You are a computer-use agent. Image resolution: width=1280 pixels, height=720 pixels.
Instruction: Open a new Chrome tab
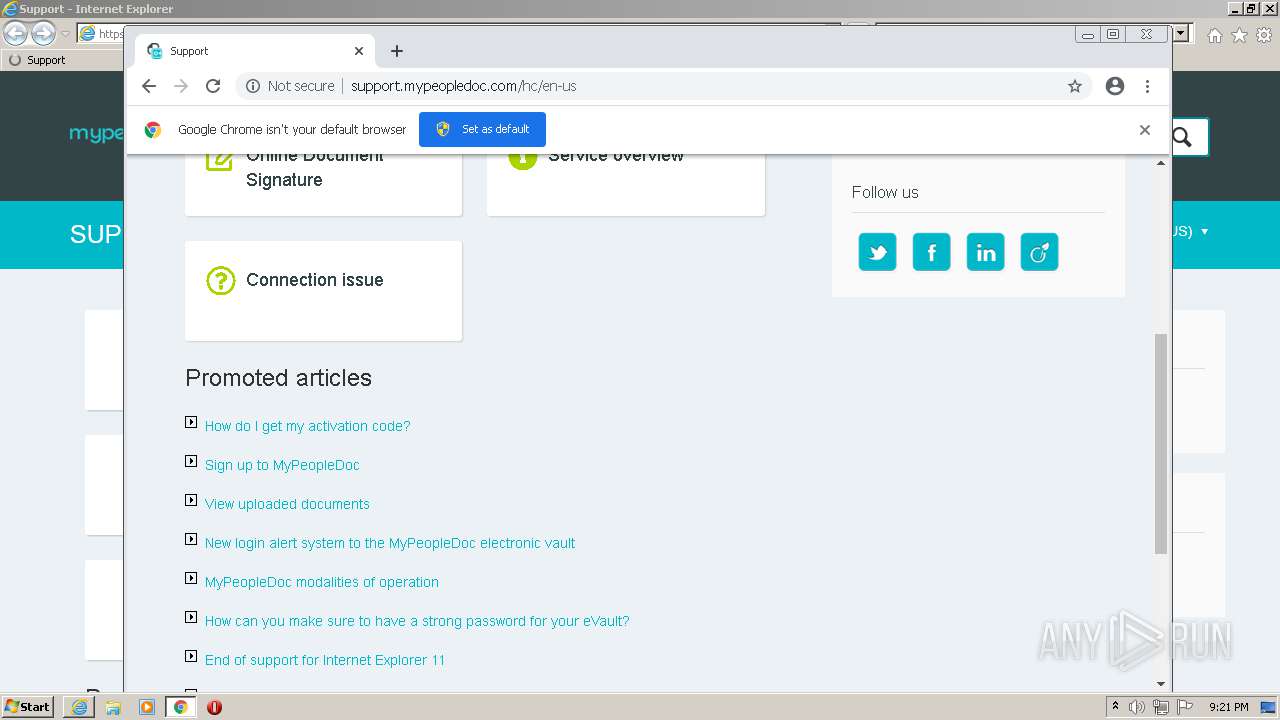(397, 51)
